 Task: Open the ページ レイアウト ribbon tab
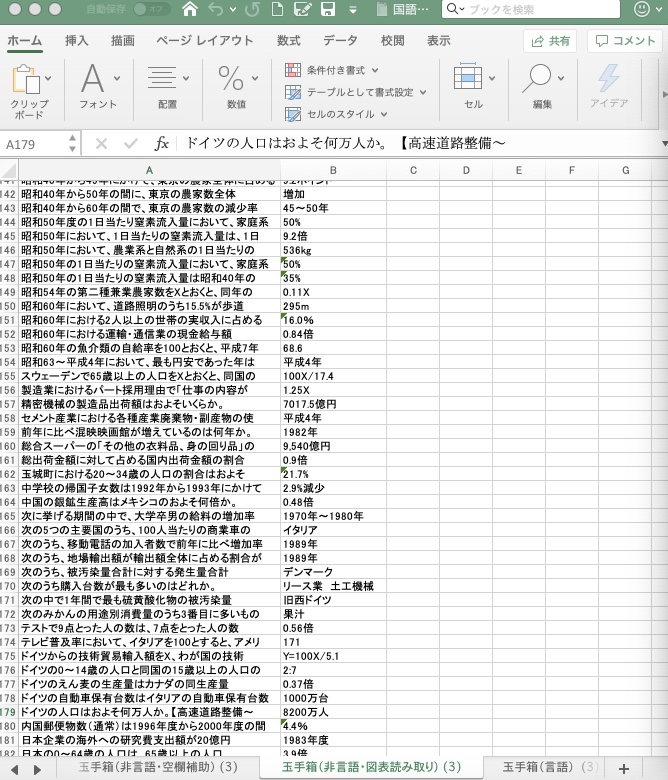click(204, 40)
